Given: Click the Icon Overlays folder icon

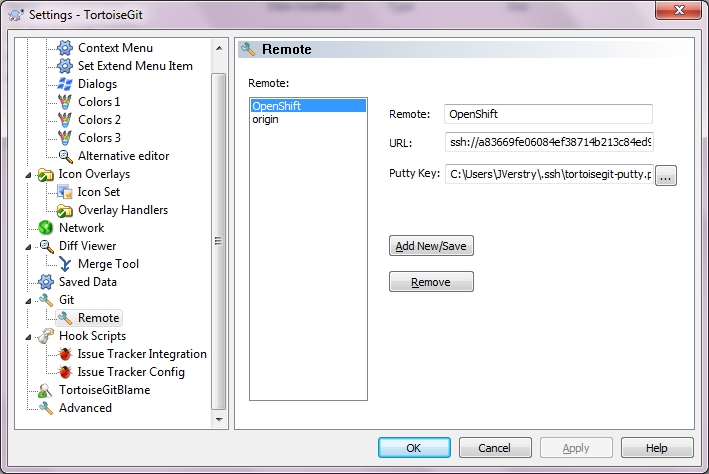Looking at the screenshot, I should 46,174.
